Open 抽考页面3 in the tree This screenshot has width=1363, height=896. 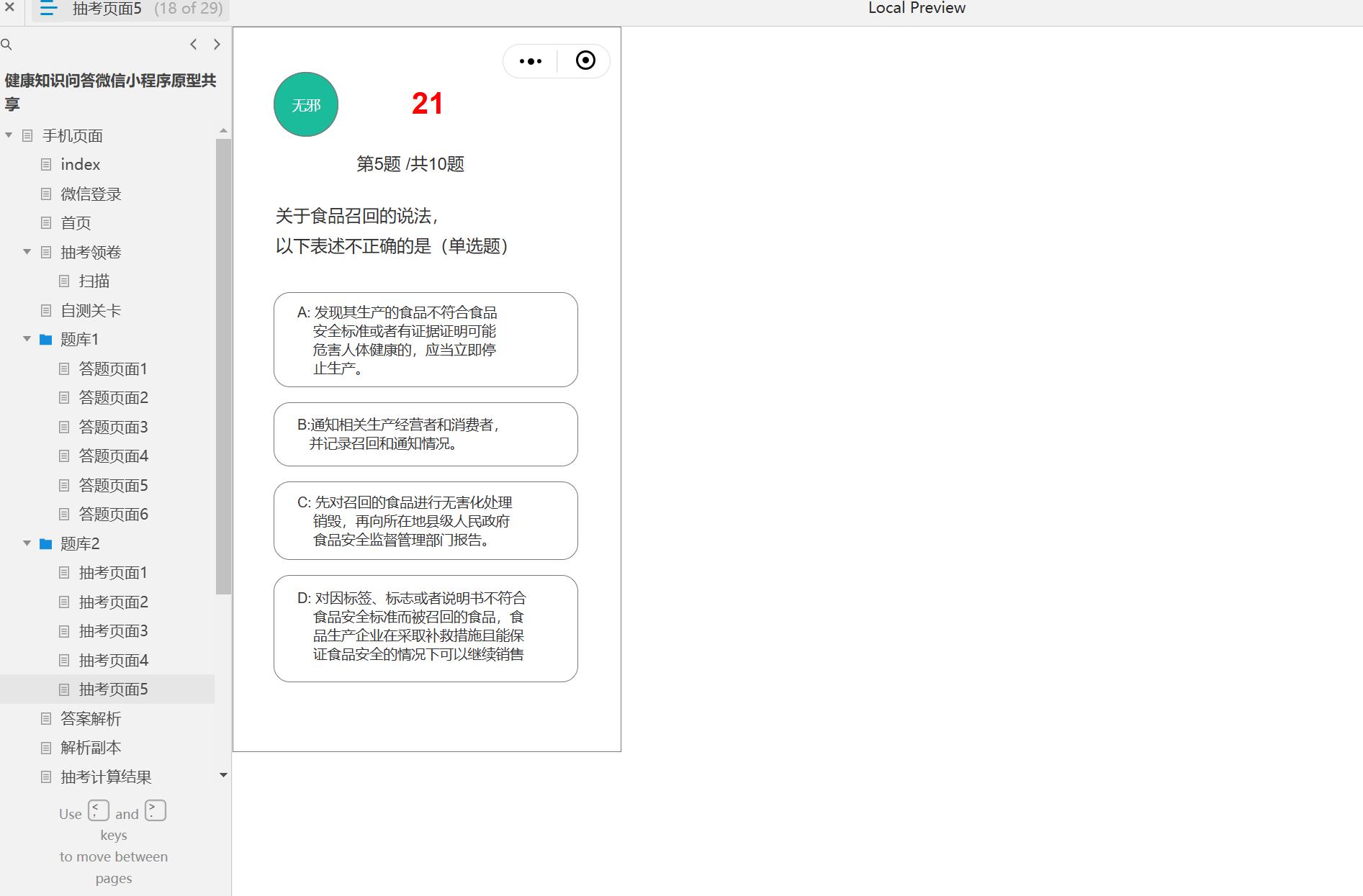click(x=113, y=631)
